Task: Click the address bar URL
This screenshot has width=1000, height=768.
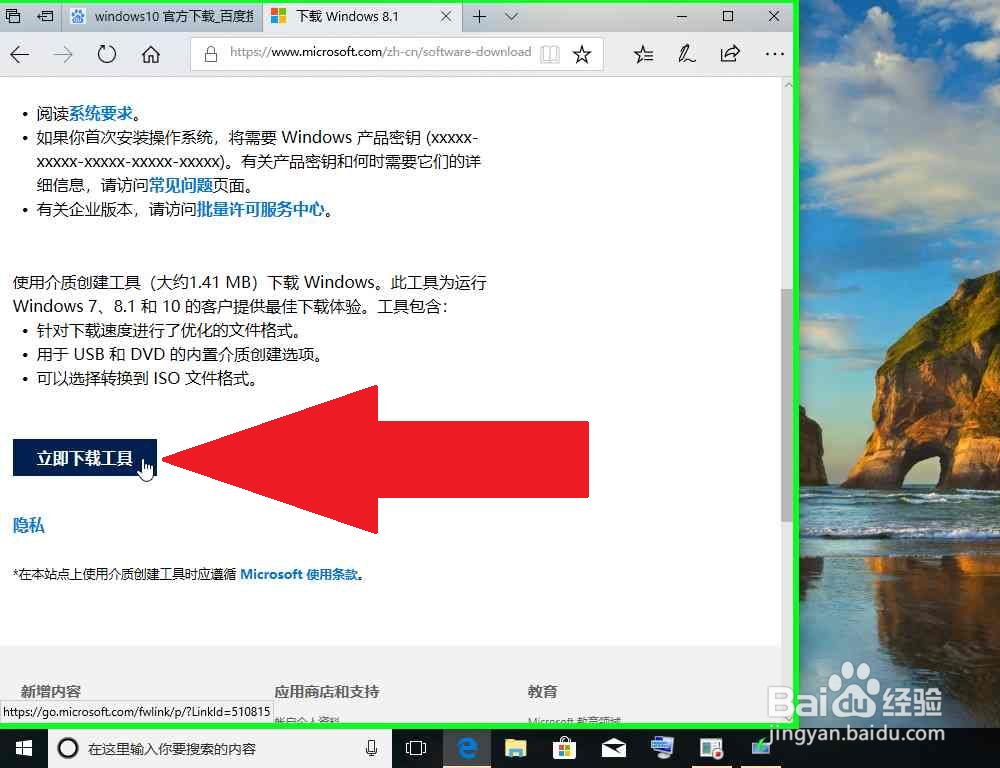Action: click(380, 52)
